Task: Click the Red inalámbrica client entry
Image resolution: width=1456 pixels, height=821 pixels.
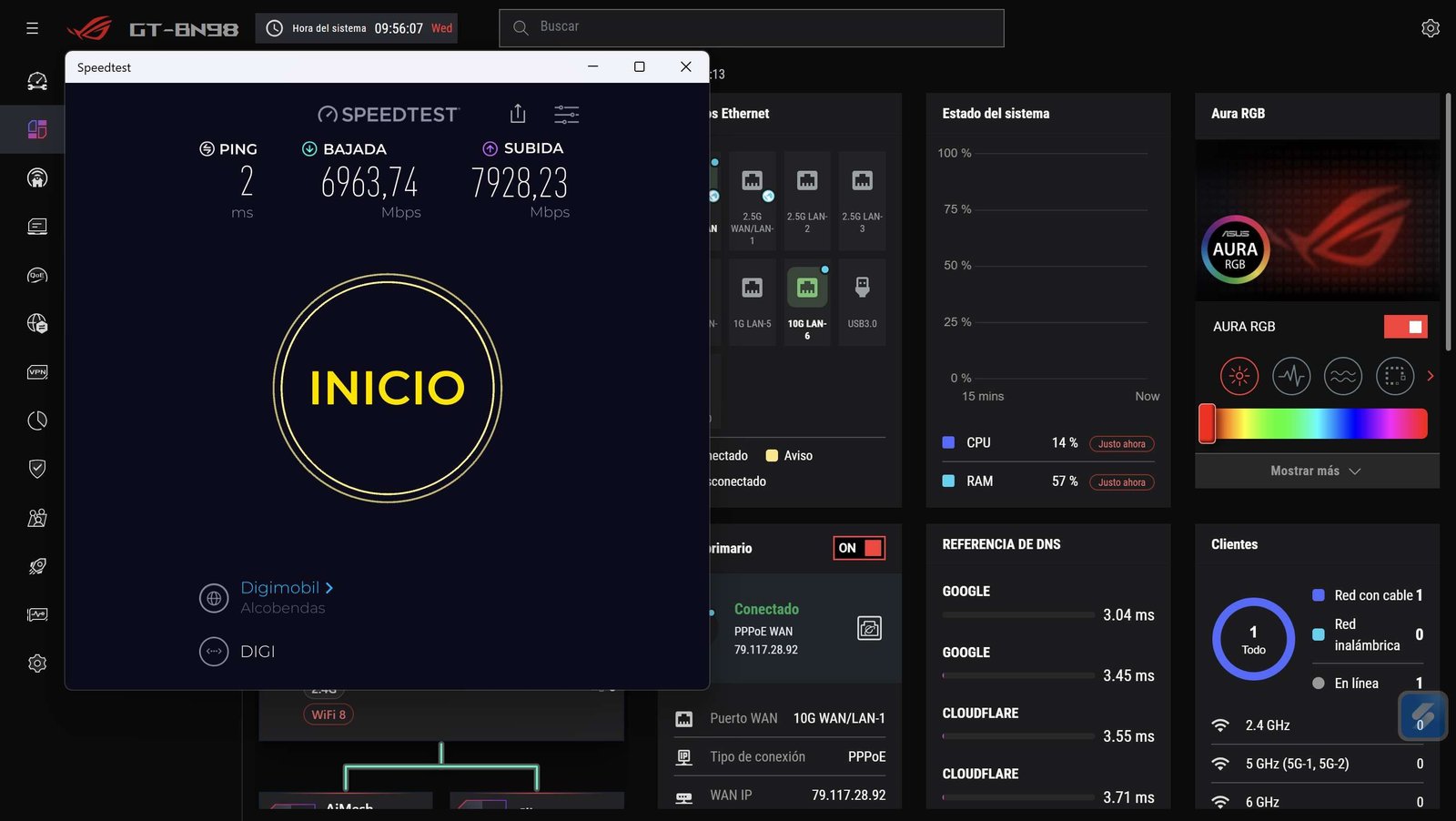Action: [x=1368, y=634]
